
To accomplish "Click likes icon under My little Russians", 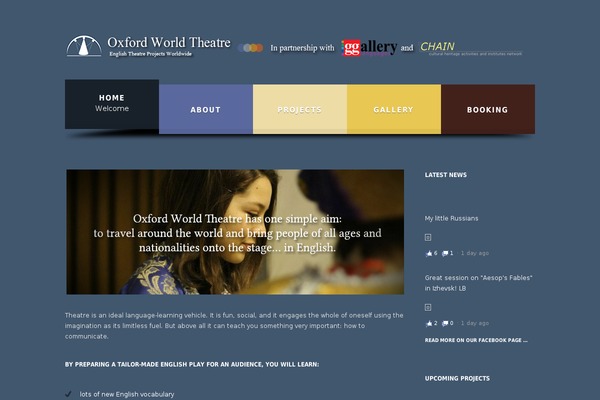I will click(429, 253).
